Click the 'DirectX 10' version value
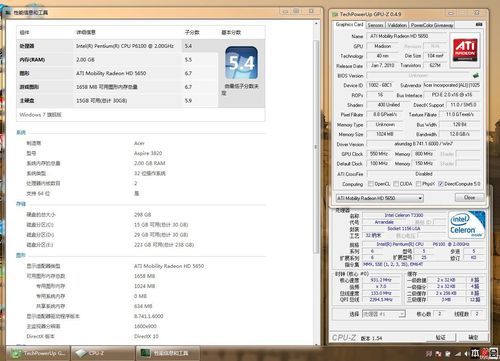500x361 pixels. [x=146, y=336]
